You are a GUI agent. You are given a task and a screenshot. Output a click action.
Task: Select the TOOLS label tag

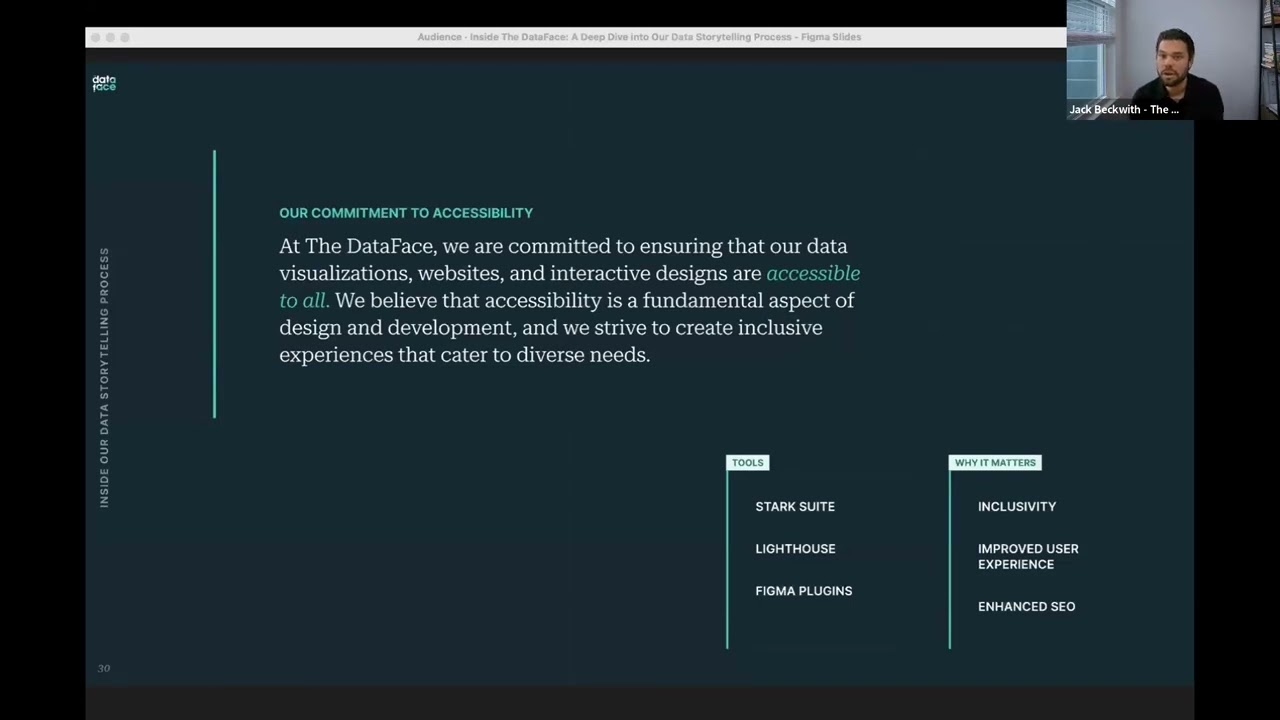pos(747,462)
